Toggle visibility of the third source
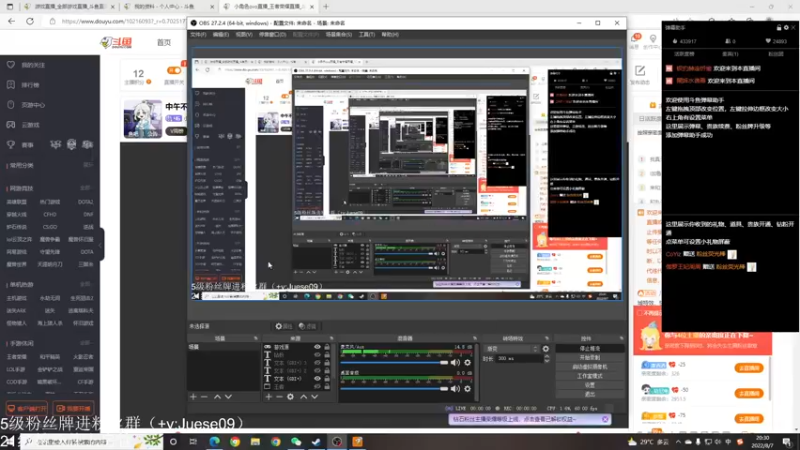This screenshot has height=450, width=800. [317, 363]
